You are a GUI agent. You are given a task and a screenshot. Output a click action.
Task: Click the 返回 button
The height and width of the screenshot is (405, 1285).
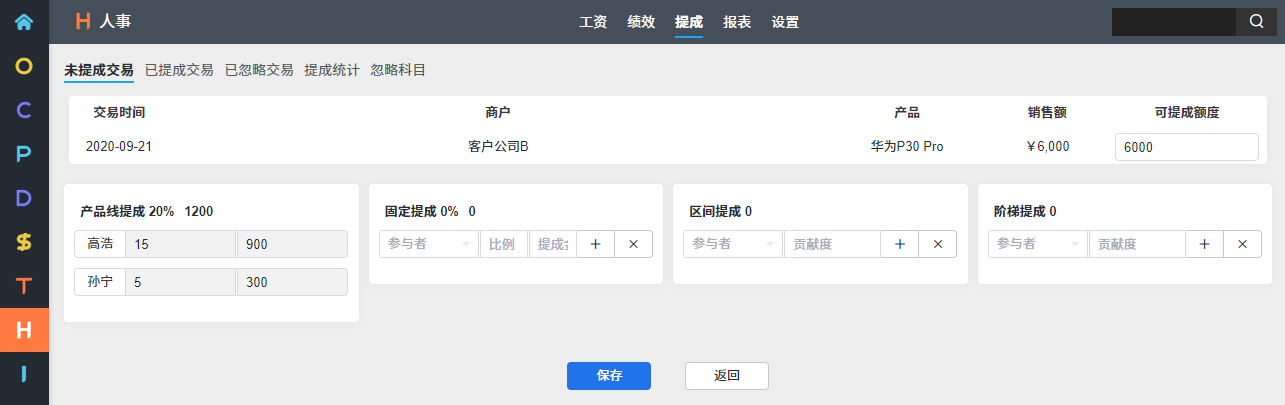[x=727, y=376]
